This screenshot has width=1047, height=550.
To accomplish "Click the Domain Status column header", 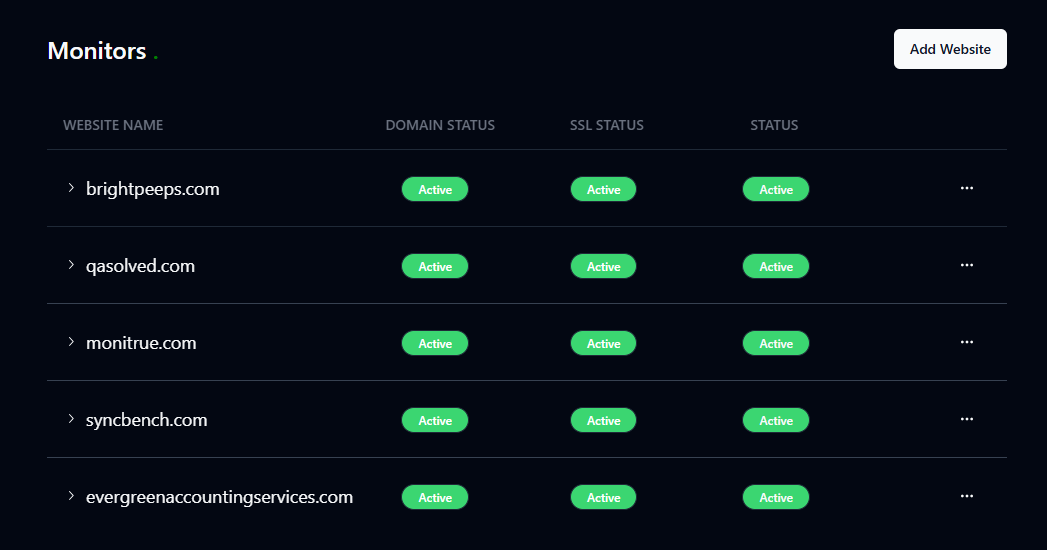I will [440, 125].
